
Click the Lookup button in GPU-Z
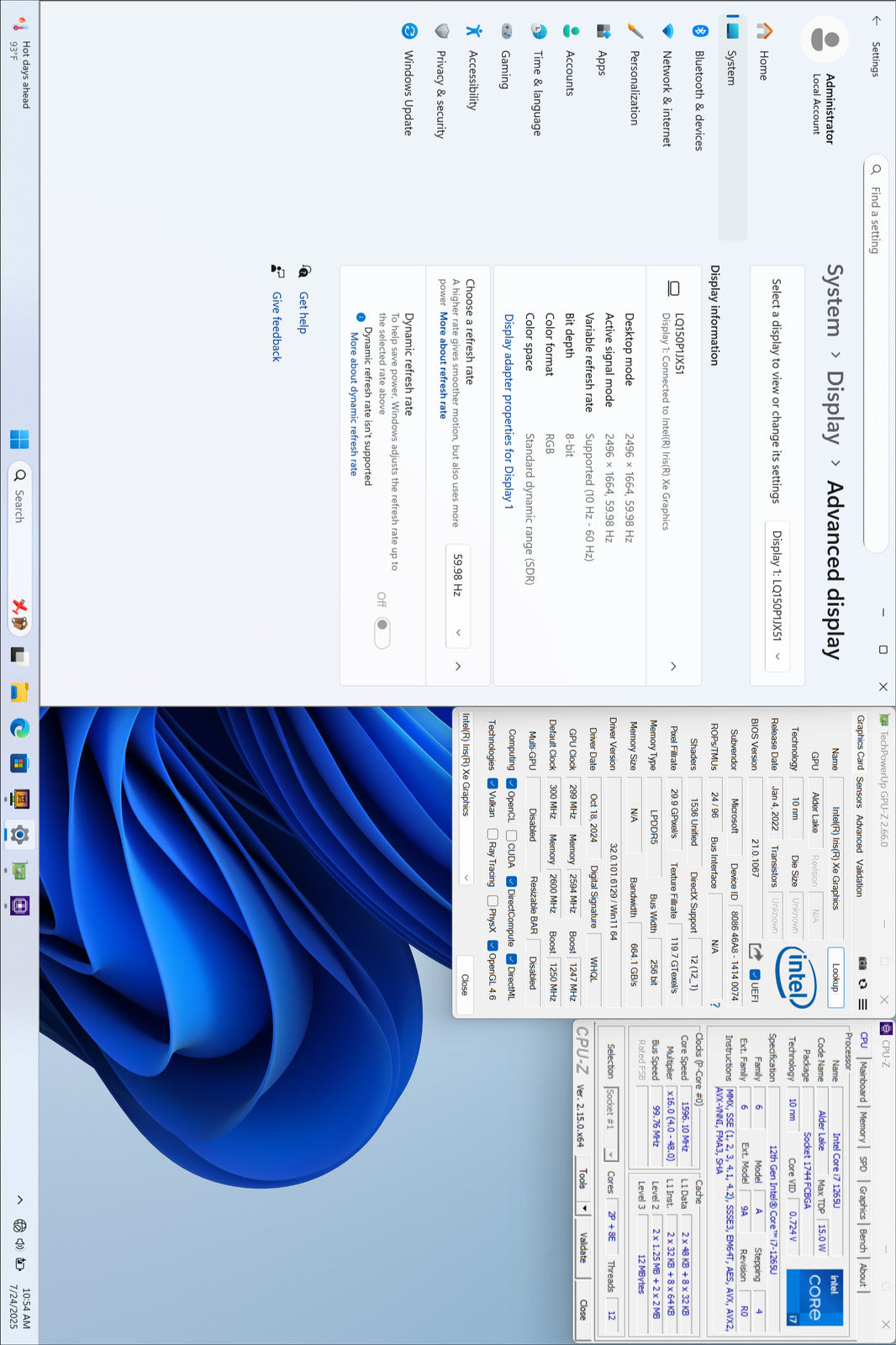coord(835,978)
